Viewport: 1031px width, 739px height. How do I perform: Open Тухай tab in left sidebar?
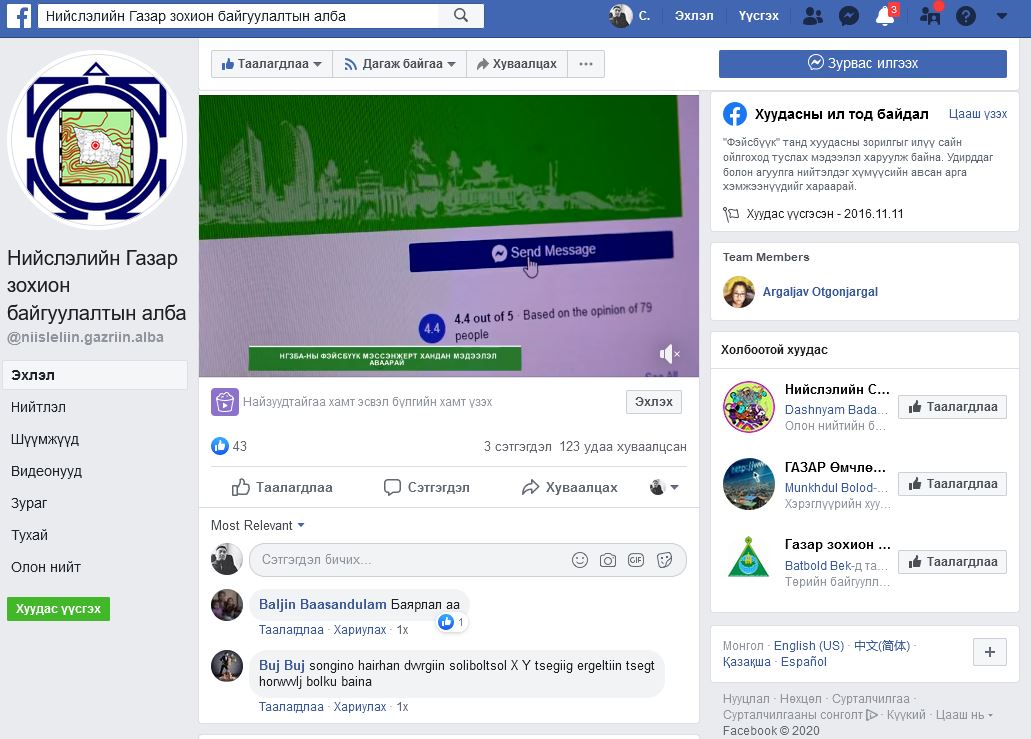coord(30,535)
